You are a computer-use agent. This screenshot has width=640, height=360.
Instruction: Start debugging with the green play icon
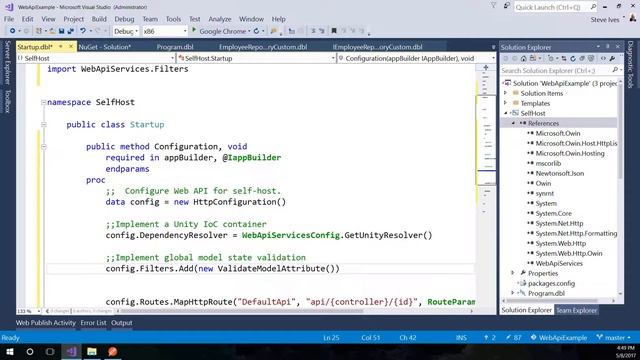point(194,31)
